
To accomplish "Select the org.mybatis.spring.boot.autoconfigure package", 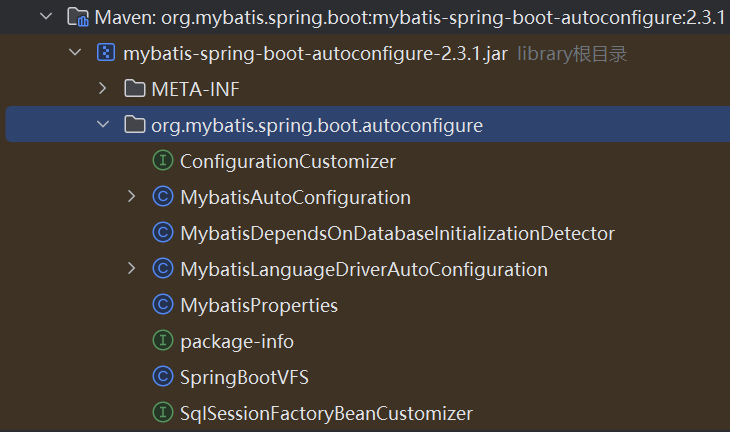I will (317, 125).
